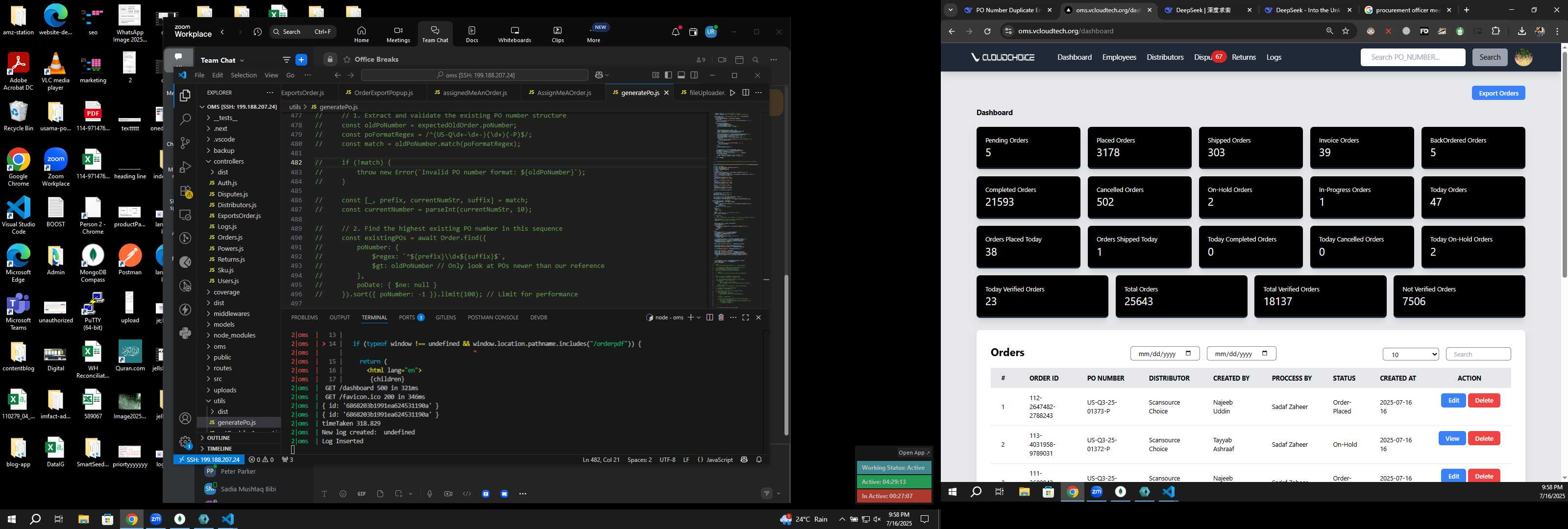The width and height of the screenshot is (1568, 529).
Task: Open Logs link in CloudChoice navbar
Action: [x=1274, y=57]
